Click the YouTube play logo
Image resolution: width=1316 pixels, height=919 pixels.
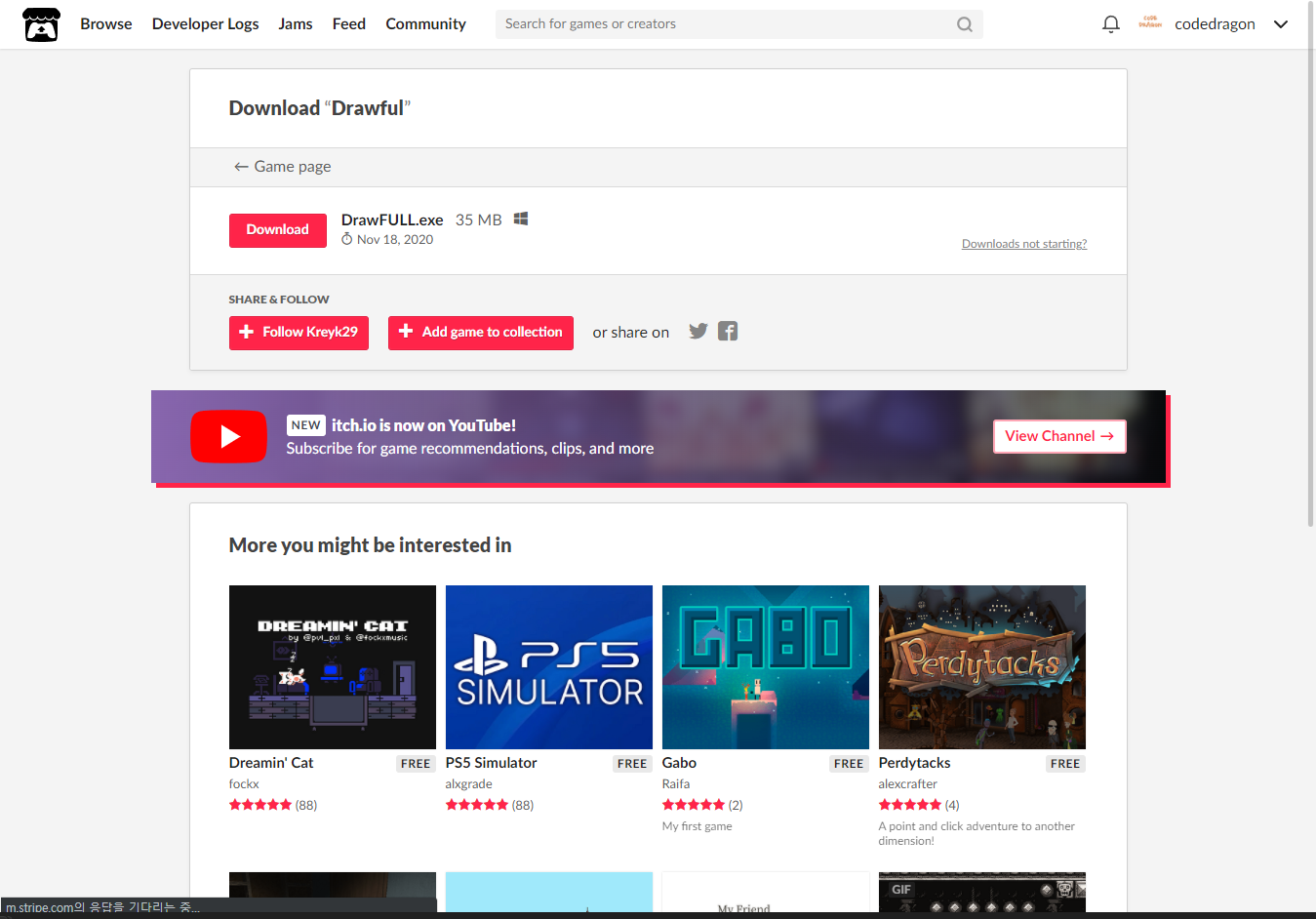[x=228, y=436]
